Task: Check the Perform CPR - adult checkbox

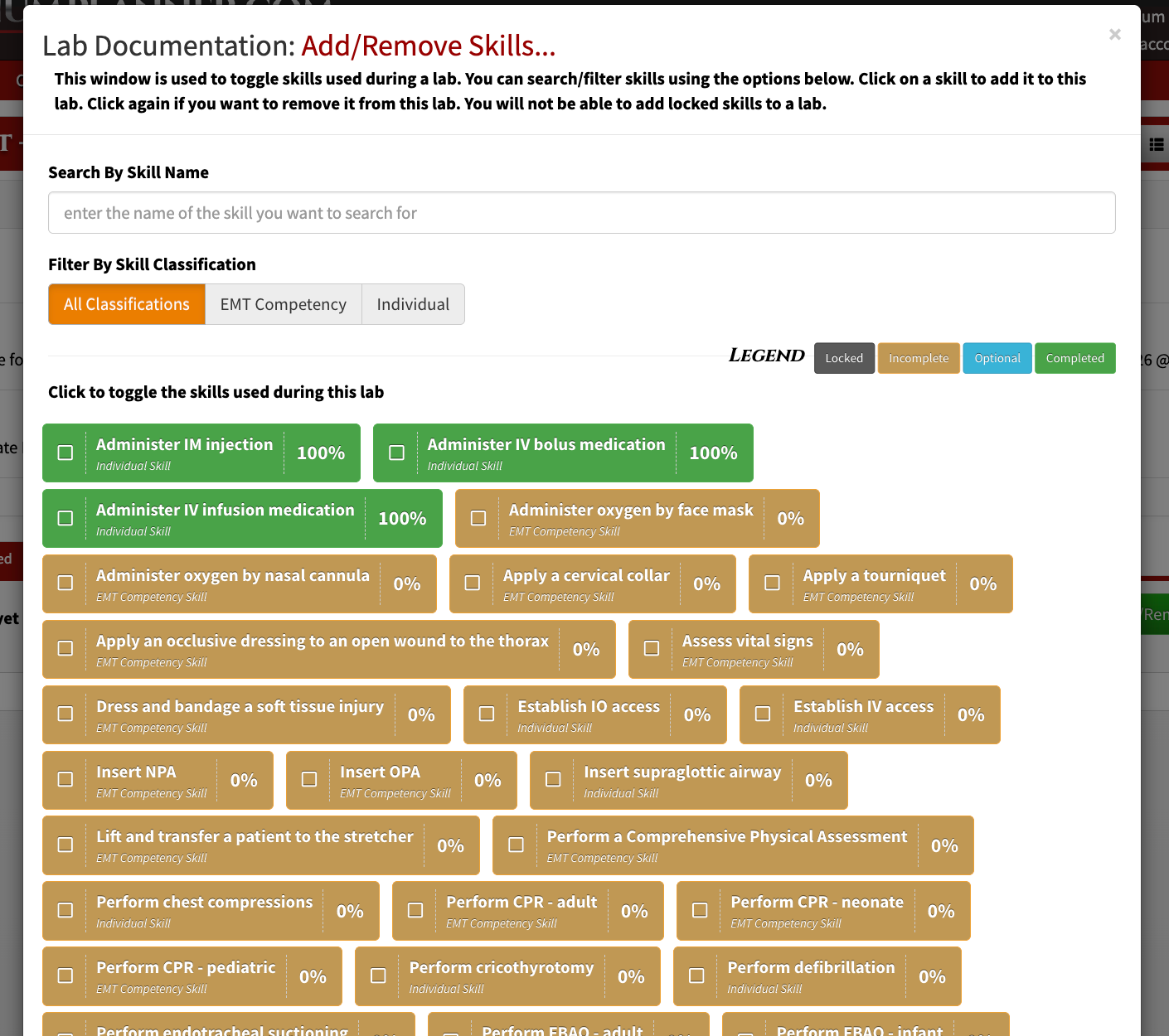Action: click(415, 911)
